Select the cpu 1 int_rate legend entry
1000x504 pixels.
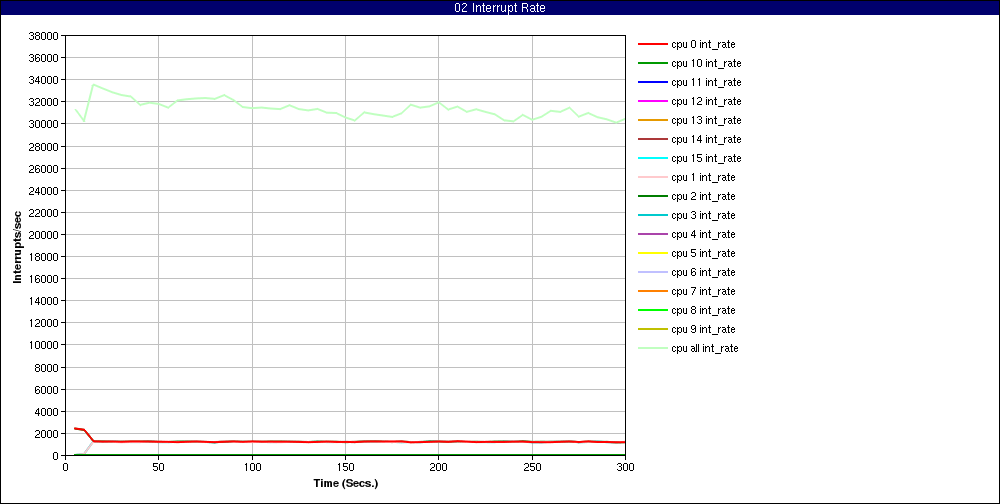[703, 177]
